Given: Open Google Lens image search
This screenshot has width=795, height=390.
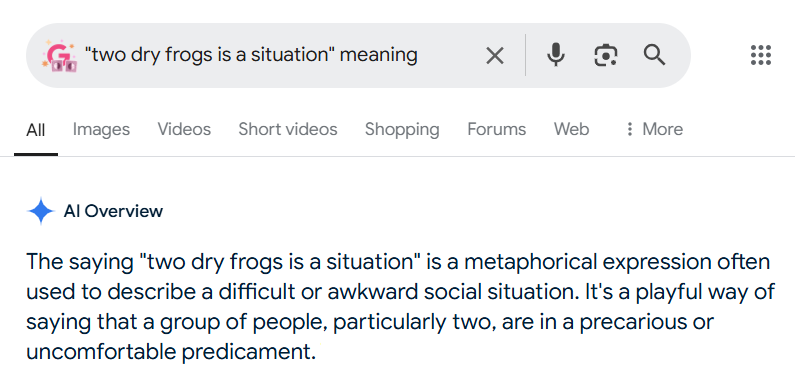Looking at the screenshot, I should click(605, 55).
